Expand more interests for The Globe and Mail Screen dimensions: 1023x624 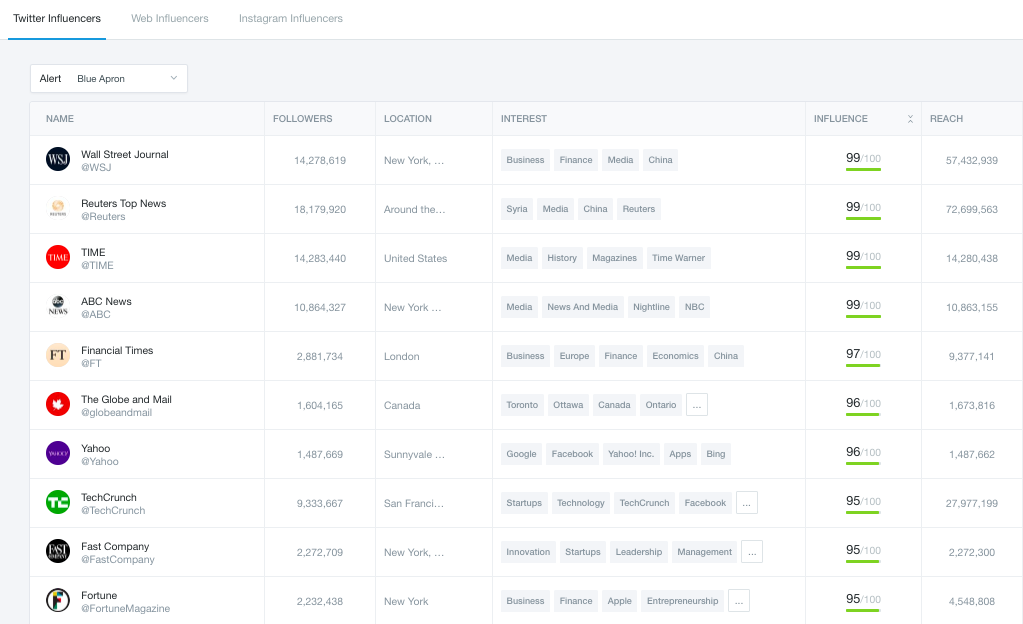pyautogui.click(x=697, y=405)
